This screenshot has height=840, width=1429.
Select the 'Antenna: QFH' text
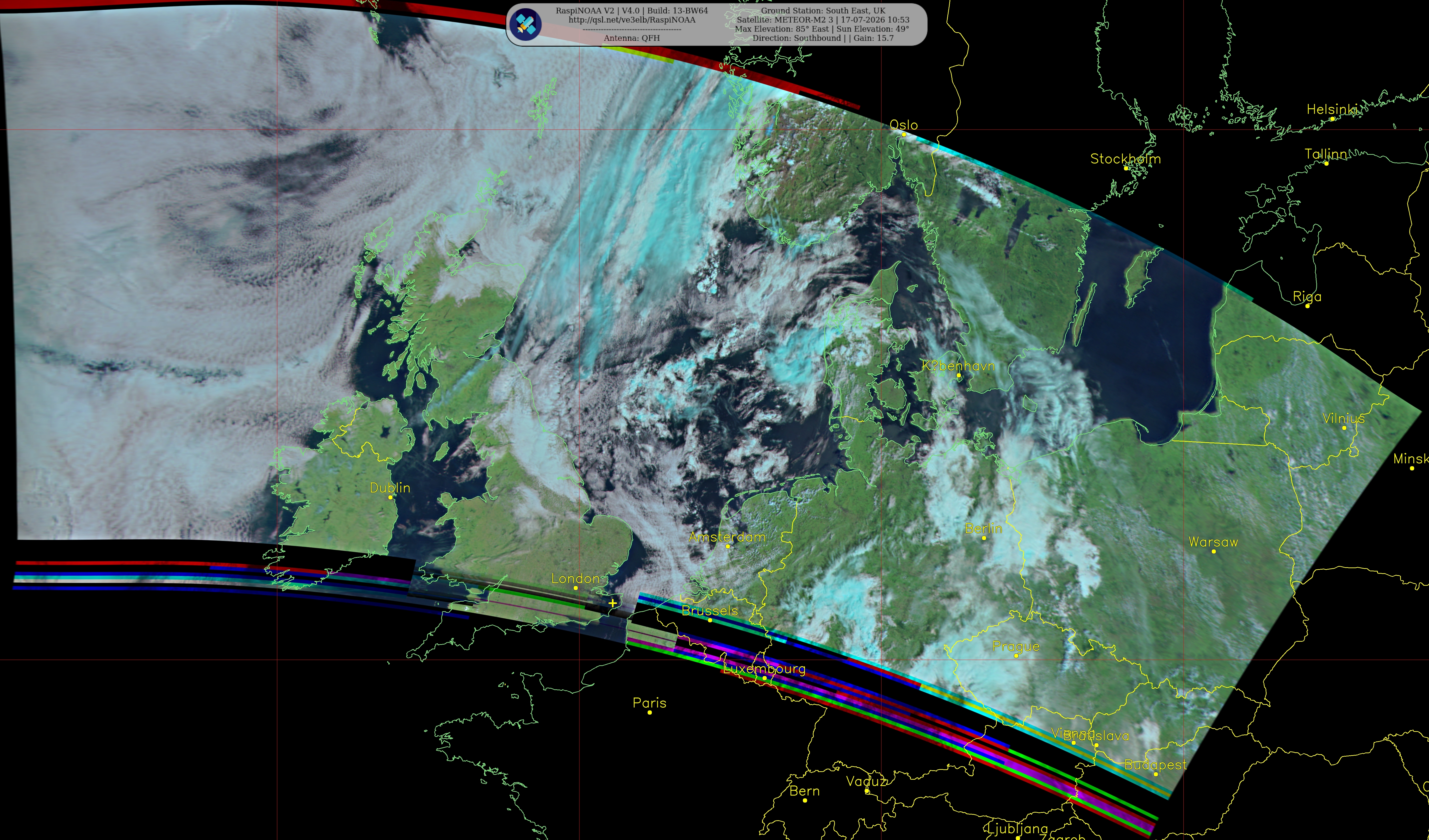pyautogui.click(x=632, y=38)
